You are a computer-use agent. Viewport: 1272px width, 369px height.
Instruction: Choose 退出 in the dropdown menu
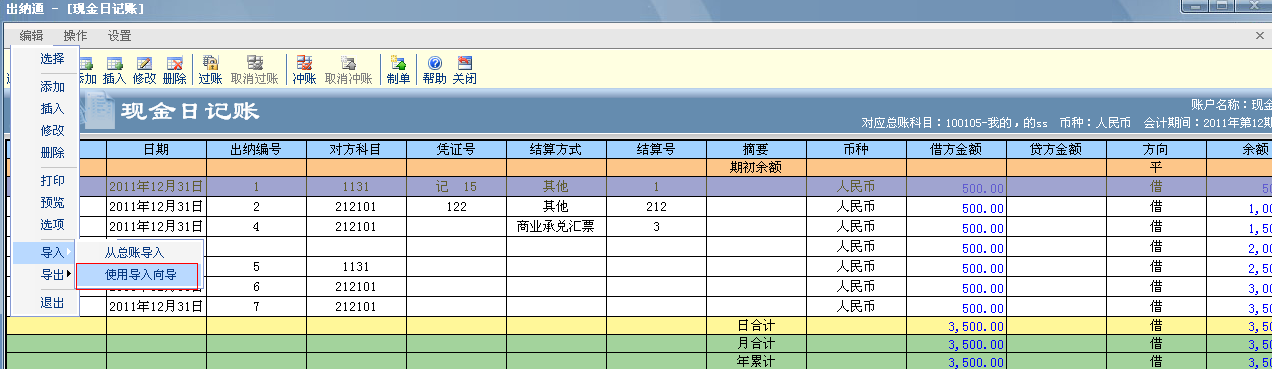(x=46, y=303)
